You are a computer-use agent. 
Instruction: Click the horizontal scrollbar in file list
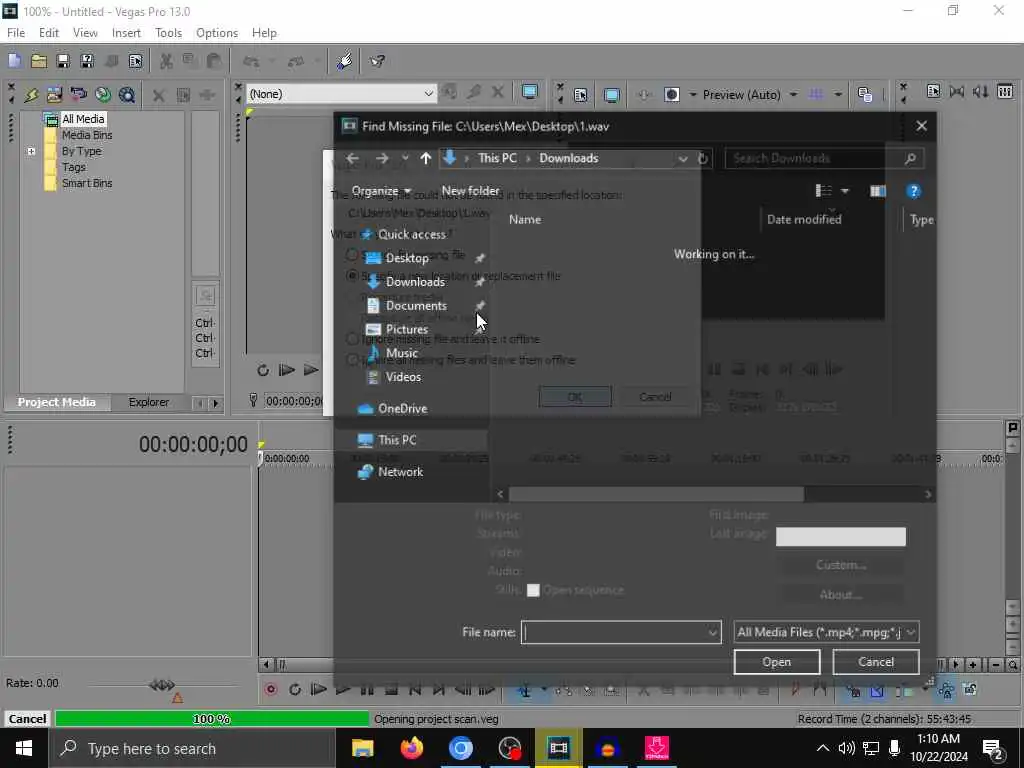pyautogui.click(x=656, y=494)
